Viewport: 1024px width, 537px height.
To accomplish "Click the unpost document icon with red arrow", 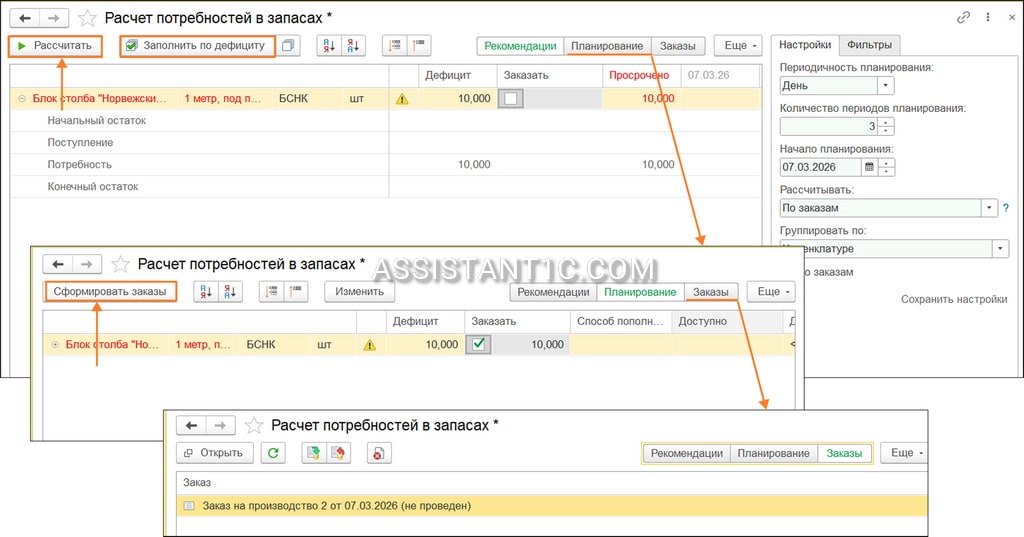I will pos(338,453).
